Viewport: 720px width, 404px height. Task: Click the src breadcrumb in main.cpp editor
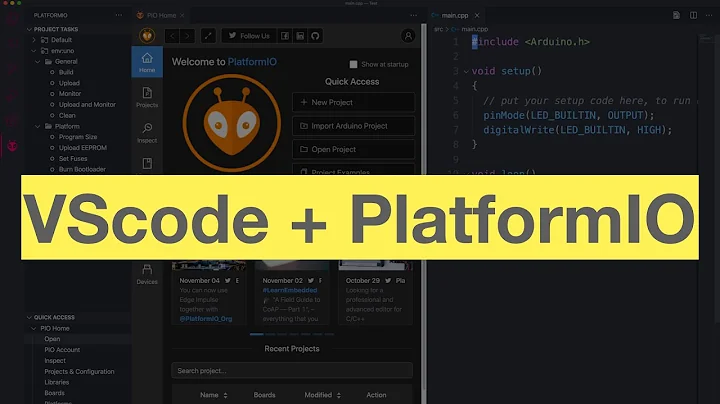(x=439, y=29)
